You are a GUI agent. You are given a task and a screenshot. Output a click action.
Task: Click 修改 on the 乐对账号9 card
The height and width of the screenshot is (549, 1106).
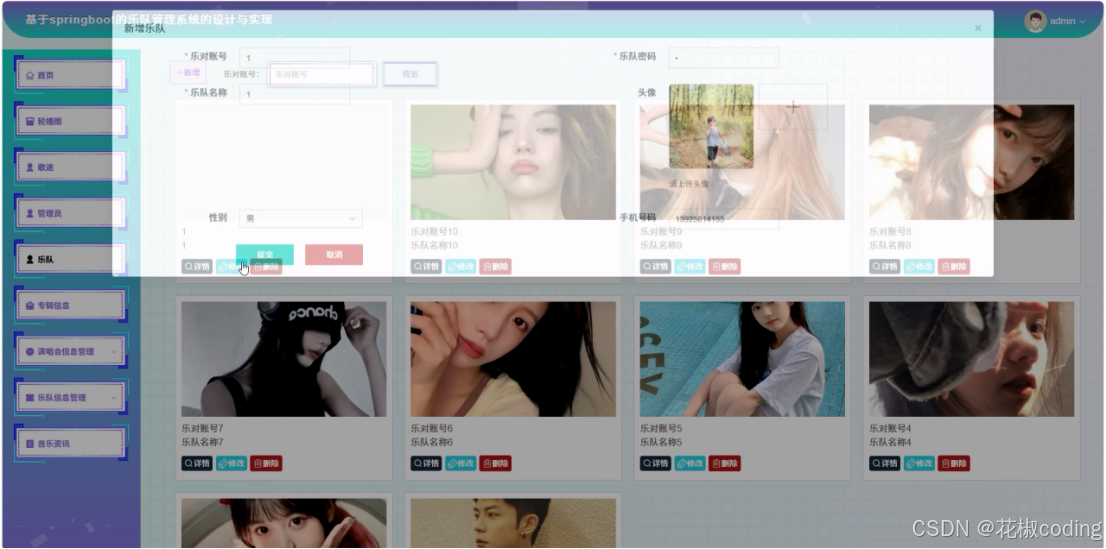(690, 267)
